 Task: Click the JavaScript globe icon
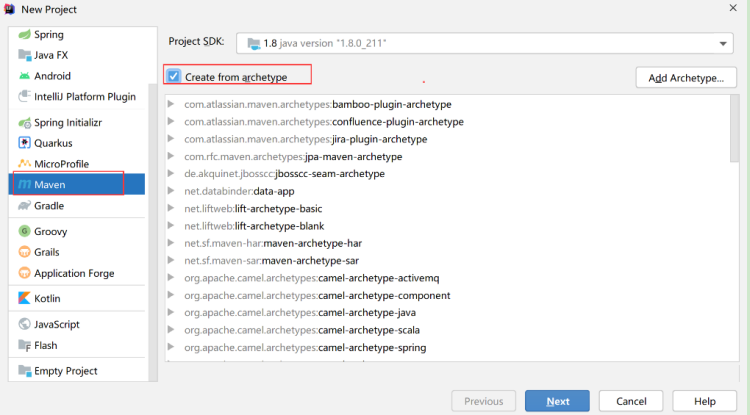pos(24,324)
